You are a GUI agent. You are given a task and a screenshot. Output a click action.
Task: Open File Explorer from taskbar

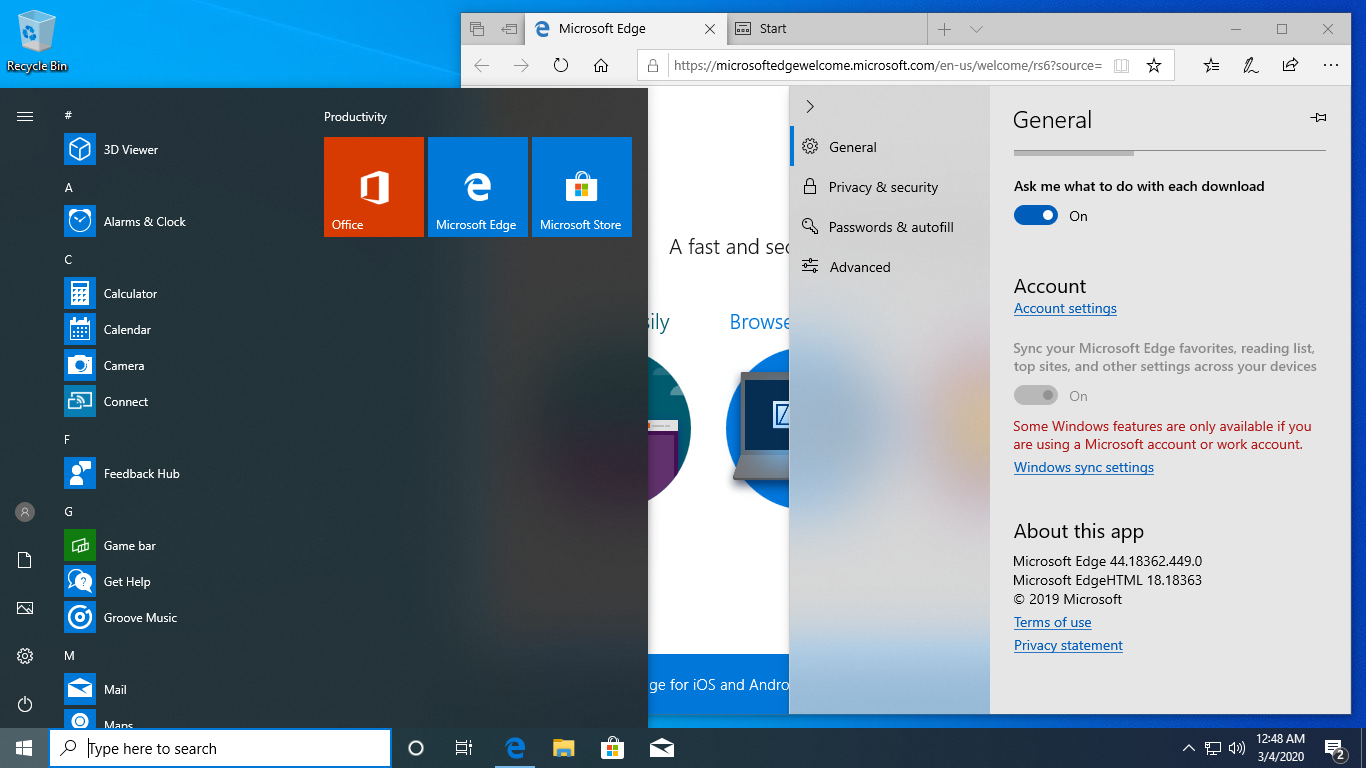pyautogui.click(x=564, y=748)
